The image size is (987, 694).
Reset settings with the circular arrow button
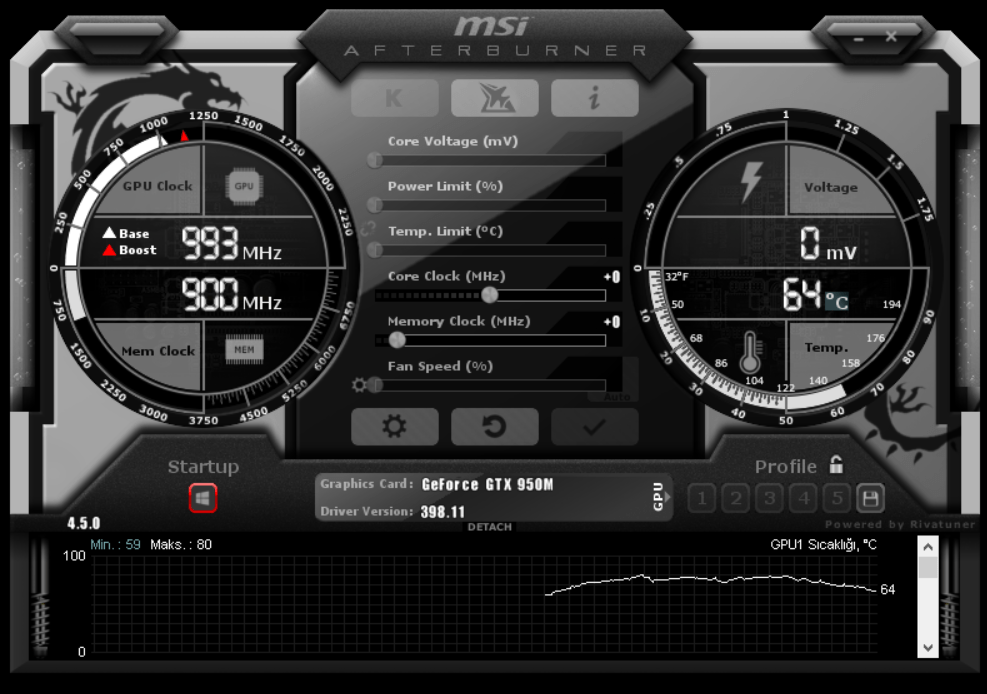(x=495, y=427)
